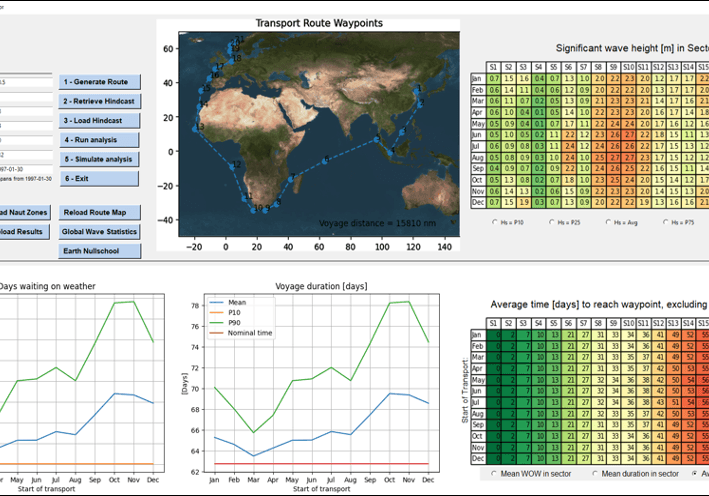The image size is (709, 496).
Task: Click waypoint 18 on the route map
Action: point(232,60)
